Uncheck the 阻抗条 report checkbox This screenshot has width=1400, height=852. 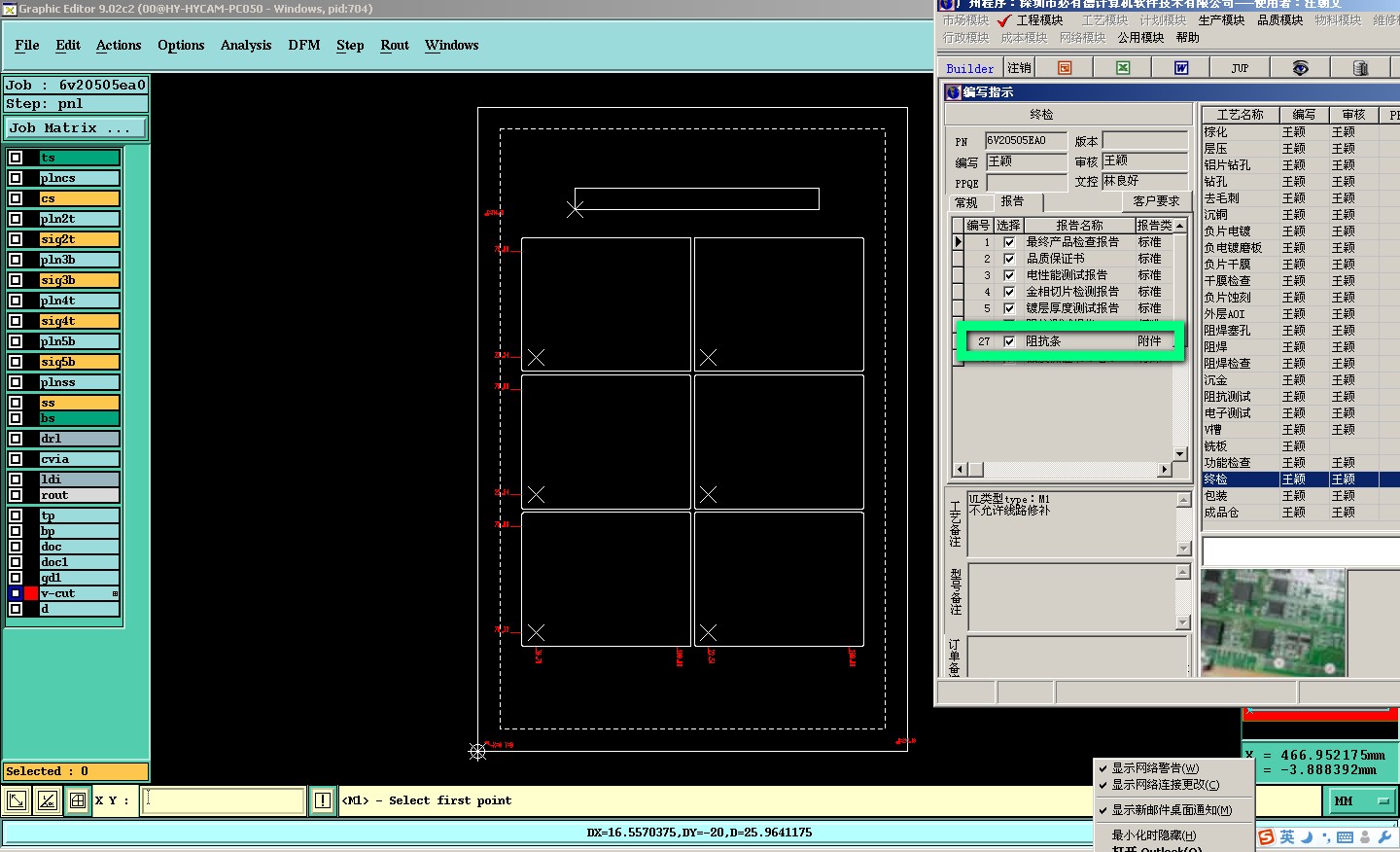(x=1009, y=341)
